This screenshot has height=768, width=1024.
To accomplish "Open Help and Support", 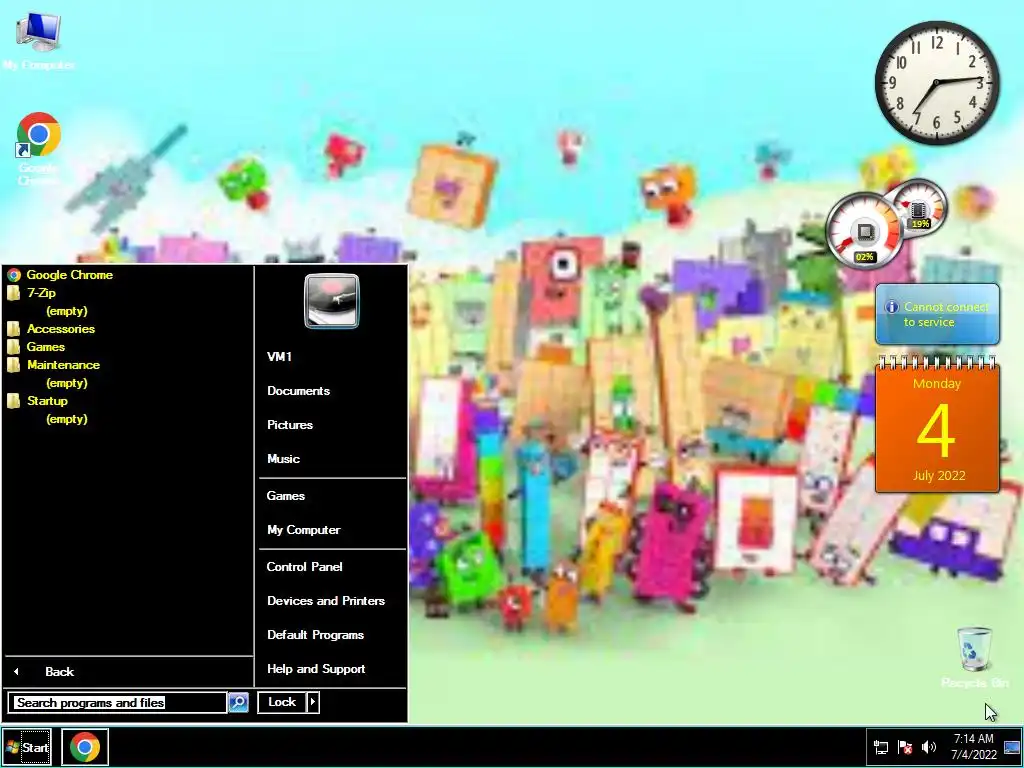I will tap(316, 669).
